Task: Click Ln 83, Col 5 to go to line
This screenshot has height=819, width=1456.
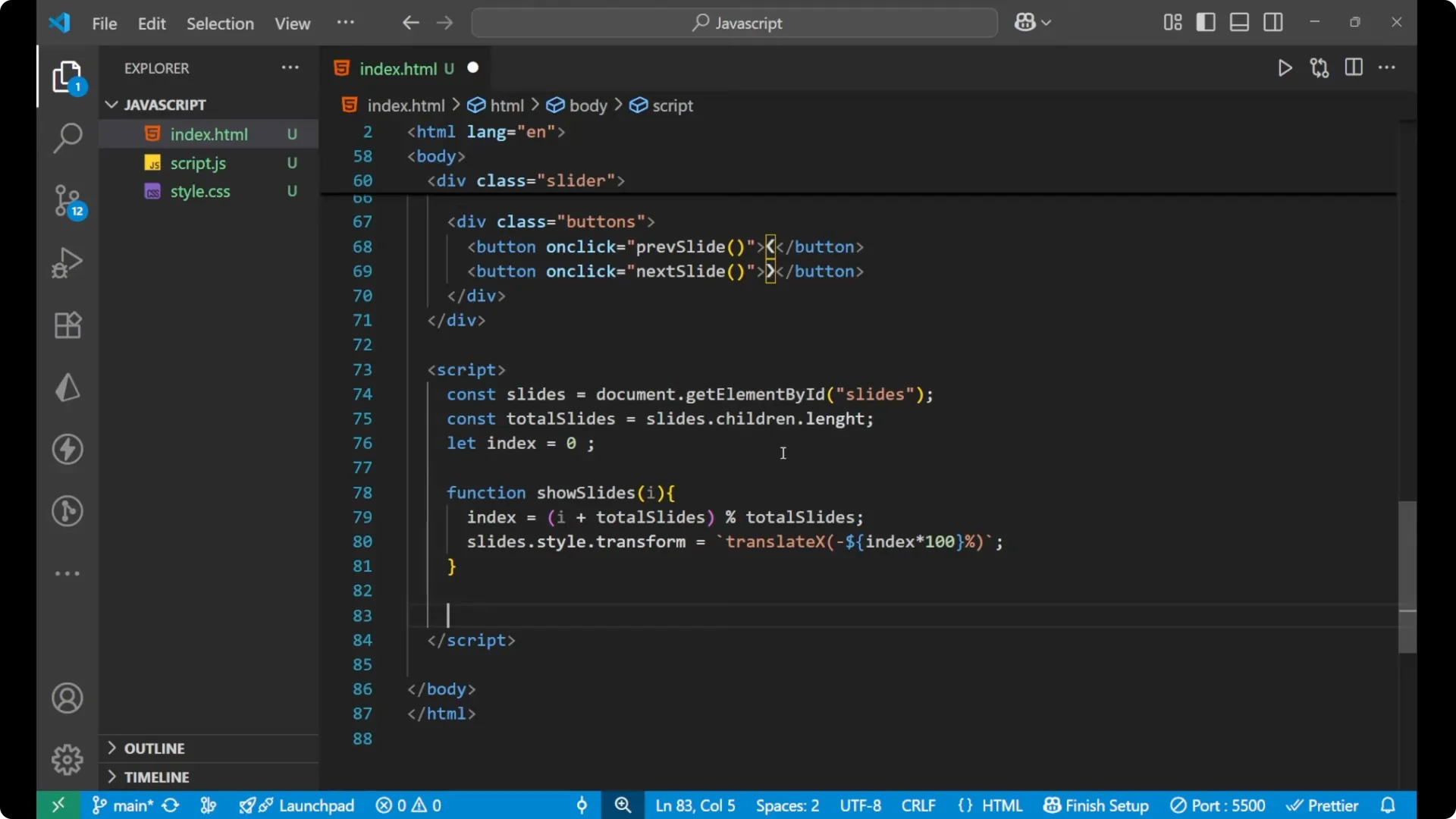Action: (695, 805)
